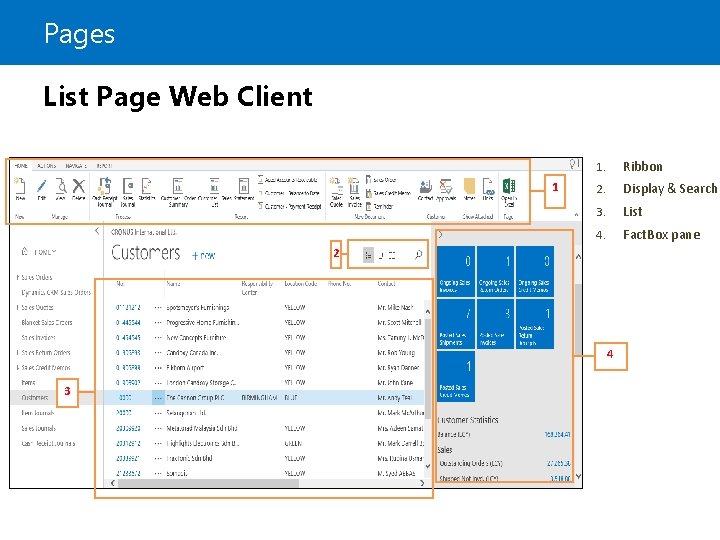Click the + new customer link
Screen dimensions: 720x540
(x=203, y=255)
